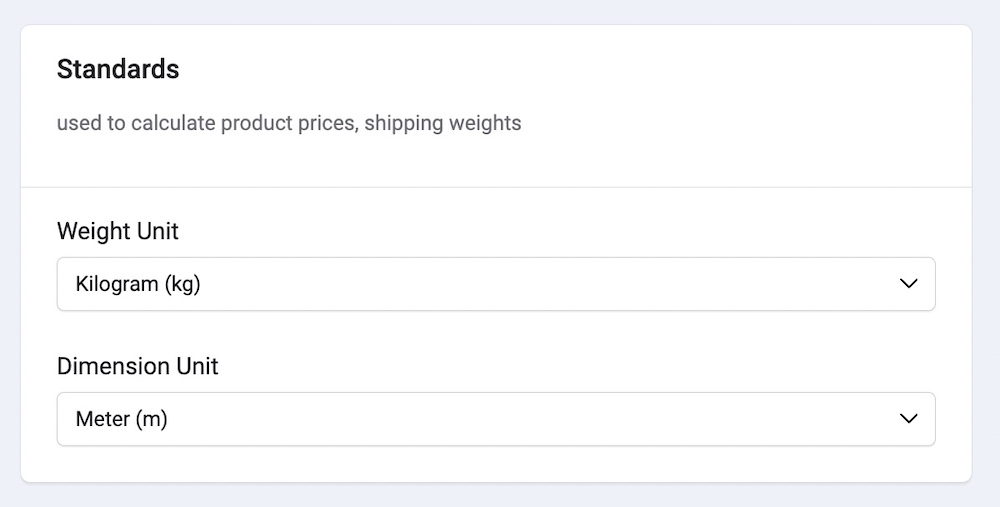Screen dimensions: 1000x507
Task: Click the word "Kilogram" in Weight Unit field
Action: tap(117, 284)
